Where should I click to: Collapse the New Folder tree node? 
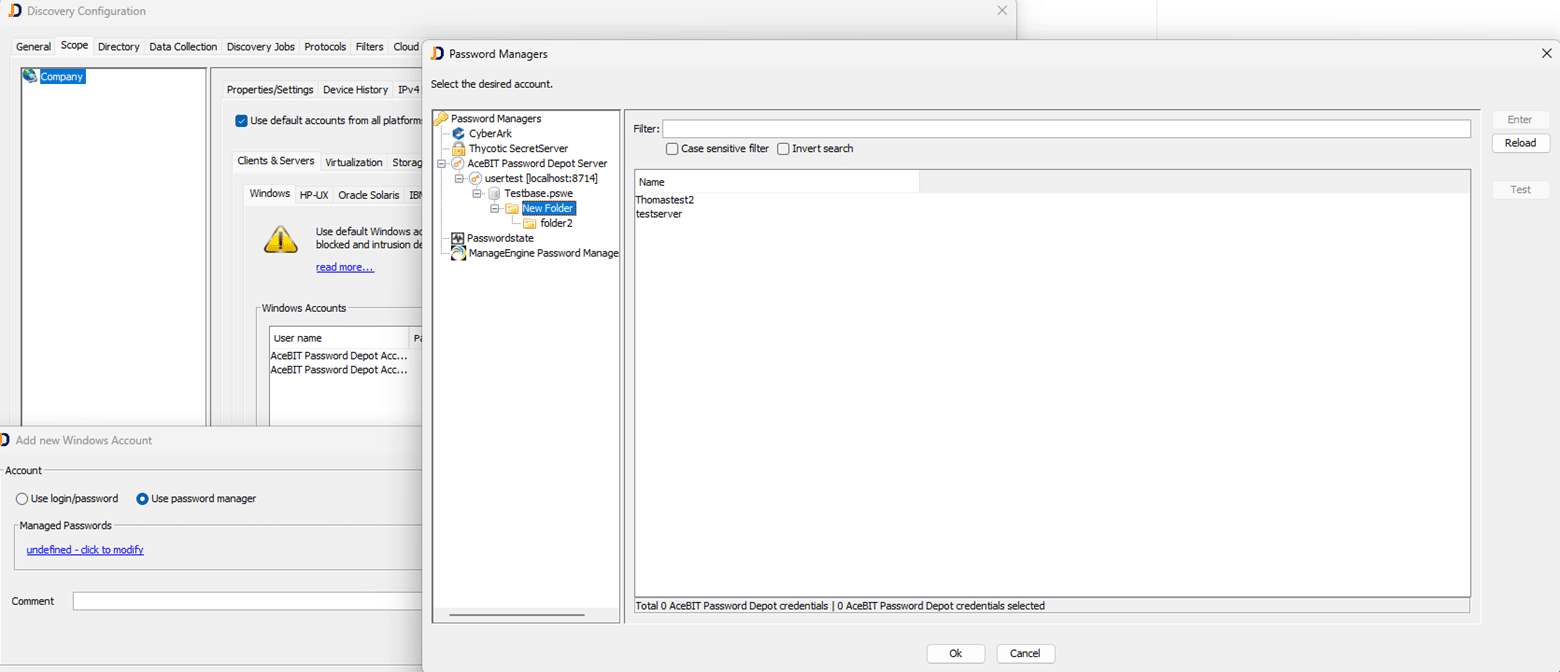point(495,208)
